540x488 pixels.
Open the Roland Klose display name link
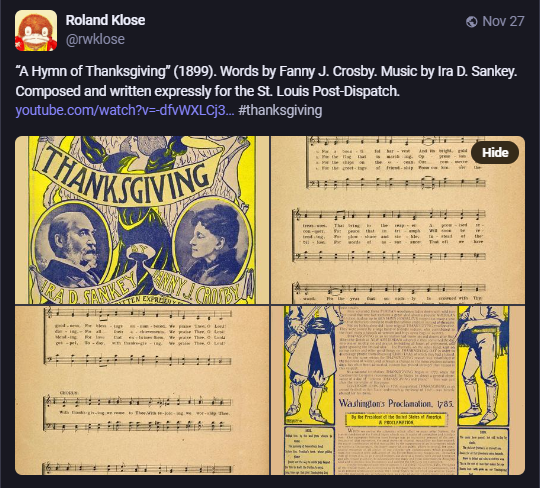[x=105, y=20]
